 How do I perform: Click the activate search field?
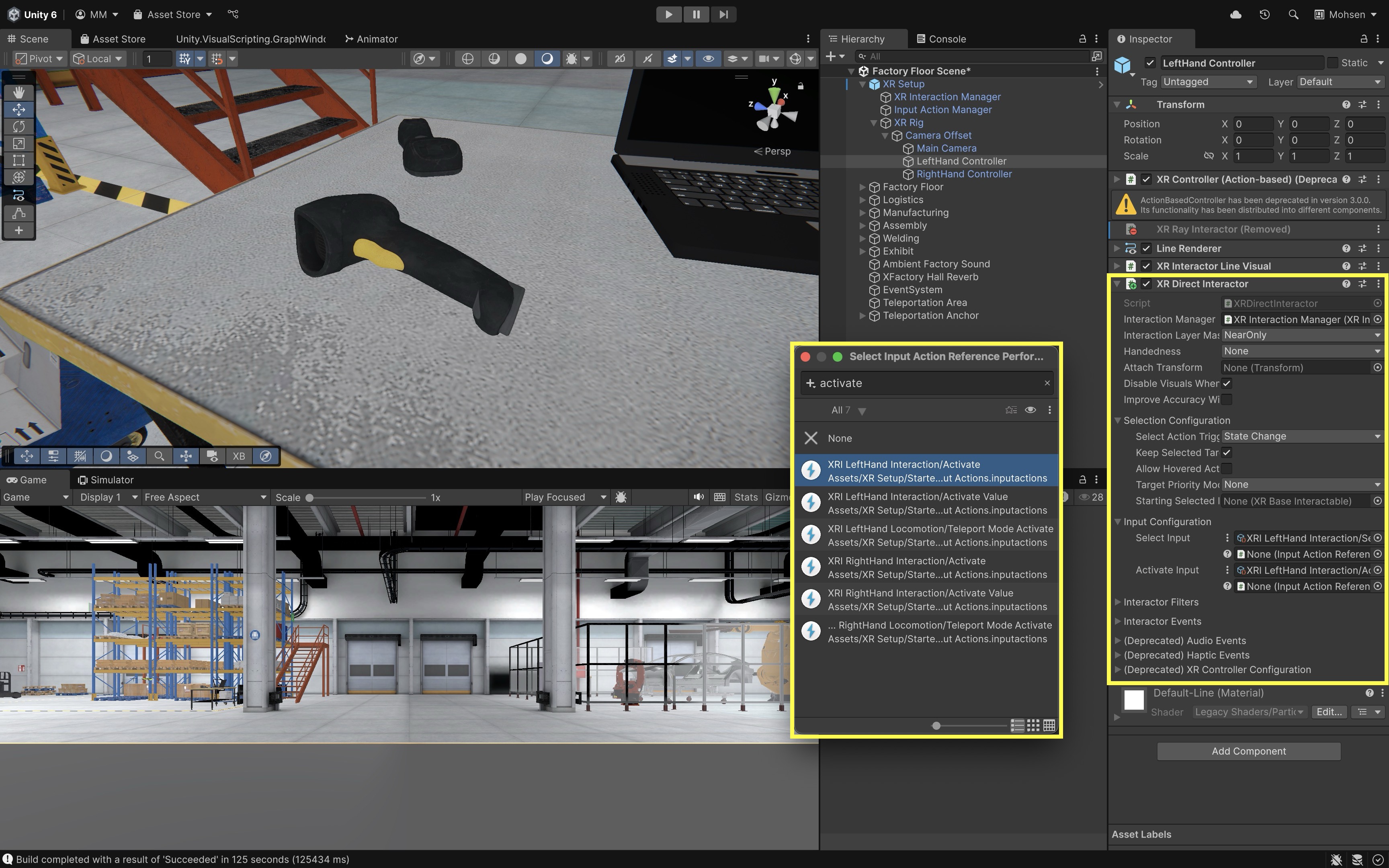[926, 383]
